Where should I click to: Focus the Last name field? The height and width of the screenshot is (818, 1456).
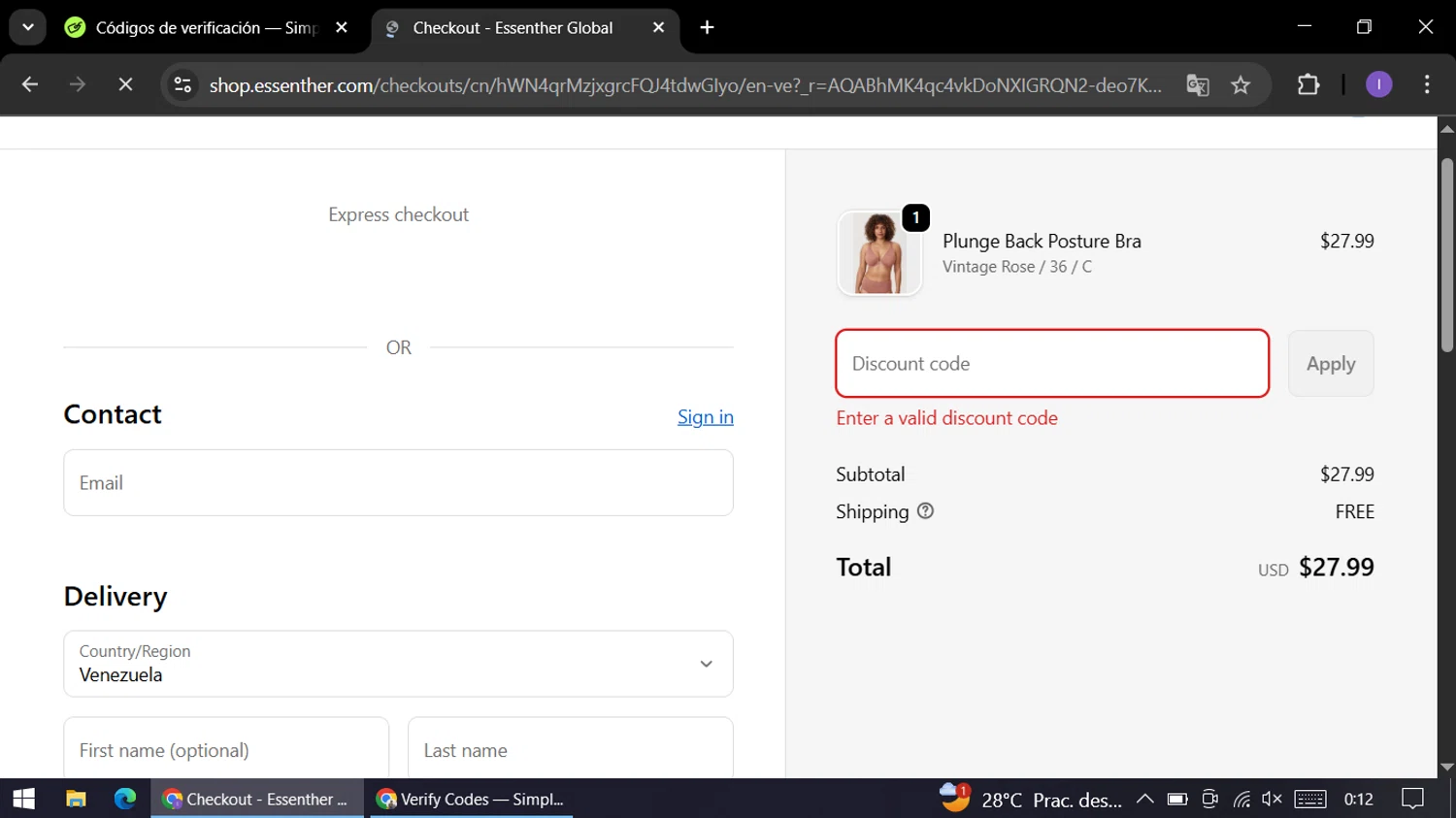pos(571,749)
